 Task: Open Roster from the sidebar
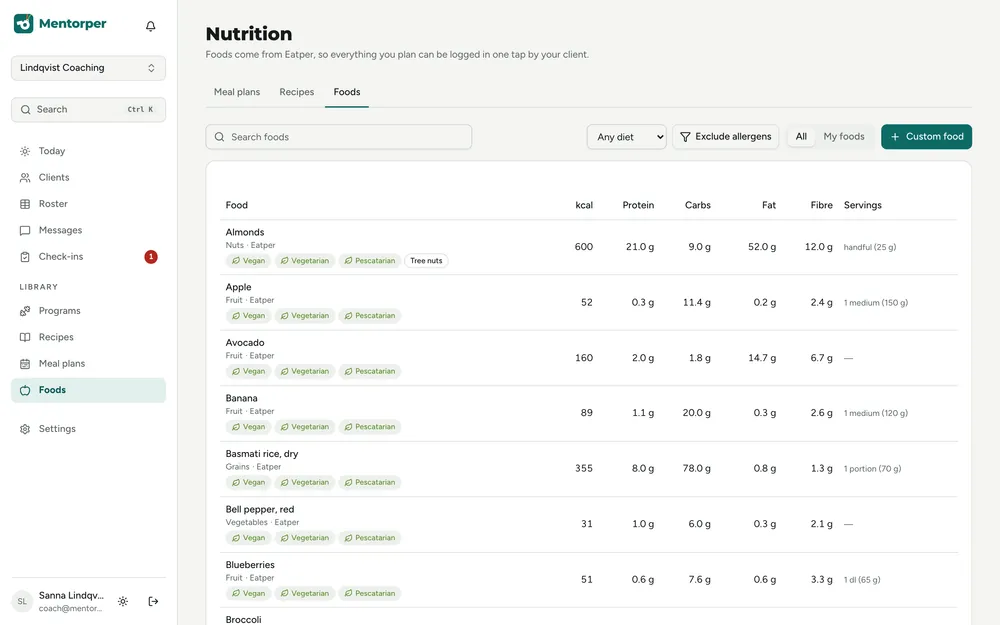[x=88, y=204]
